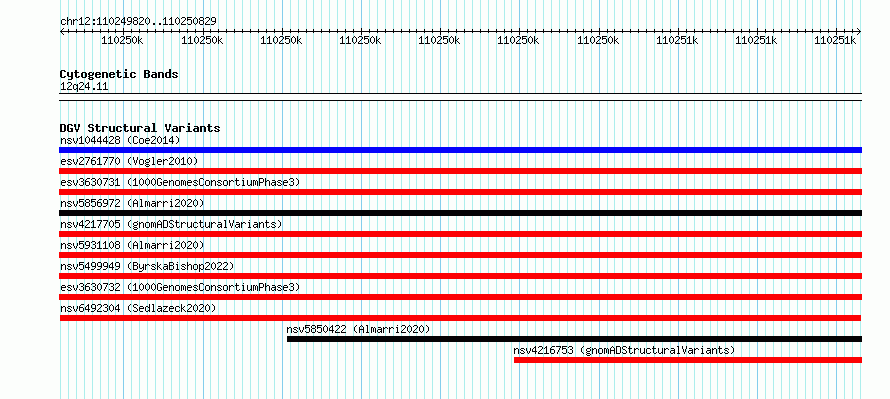Open nsv4216753 (gnomADStructuralVariants) label

624,350
